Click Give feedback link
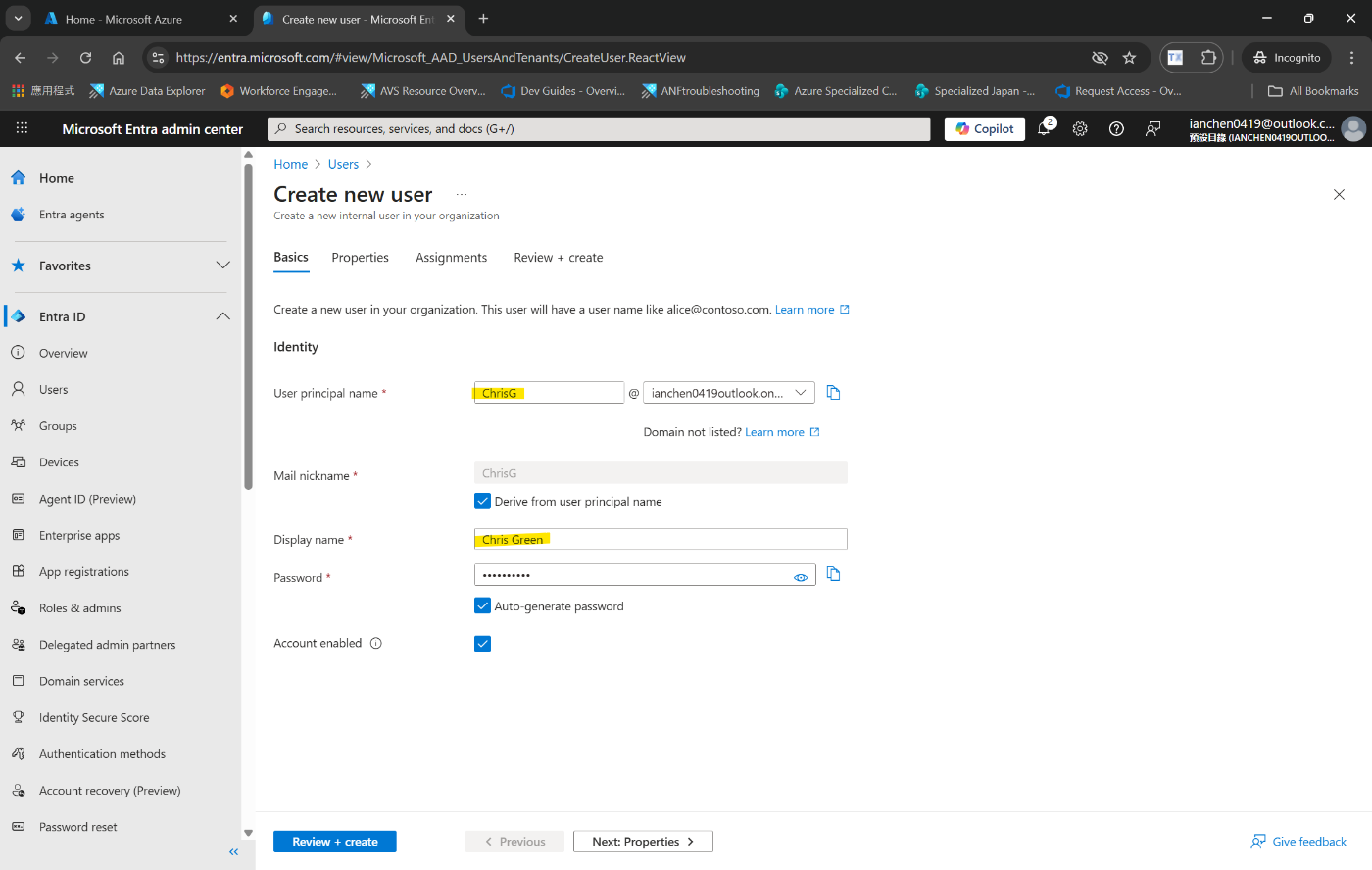Screen dimensions: 1372x870 coord(1298,842)
